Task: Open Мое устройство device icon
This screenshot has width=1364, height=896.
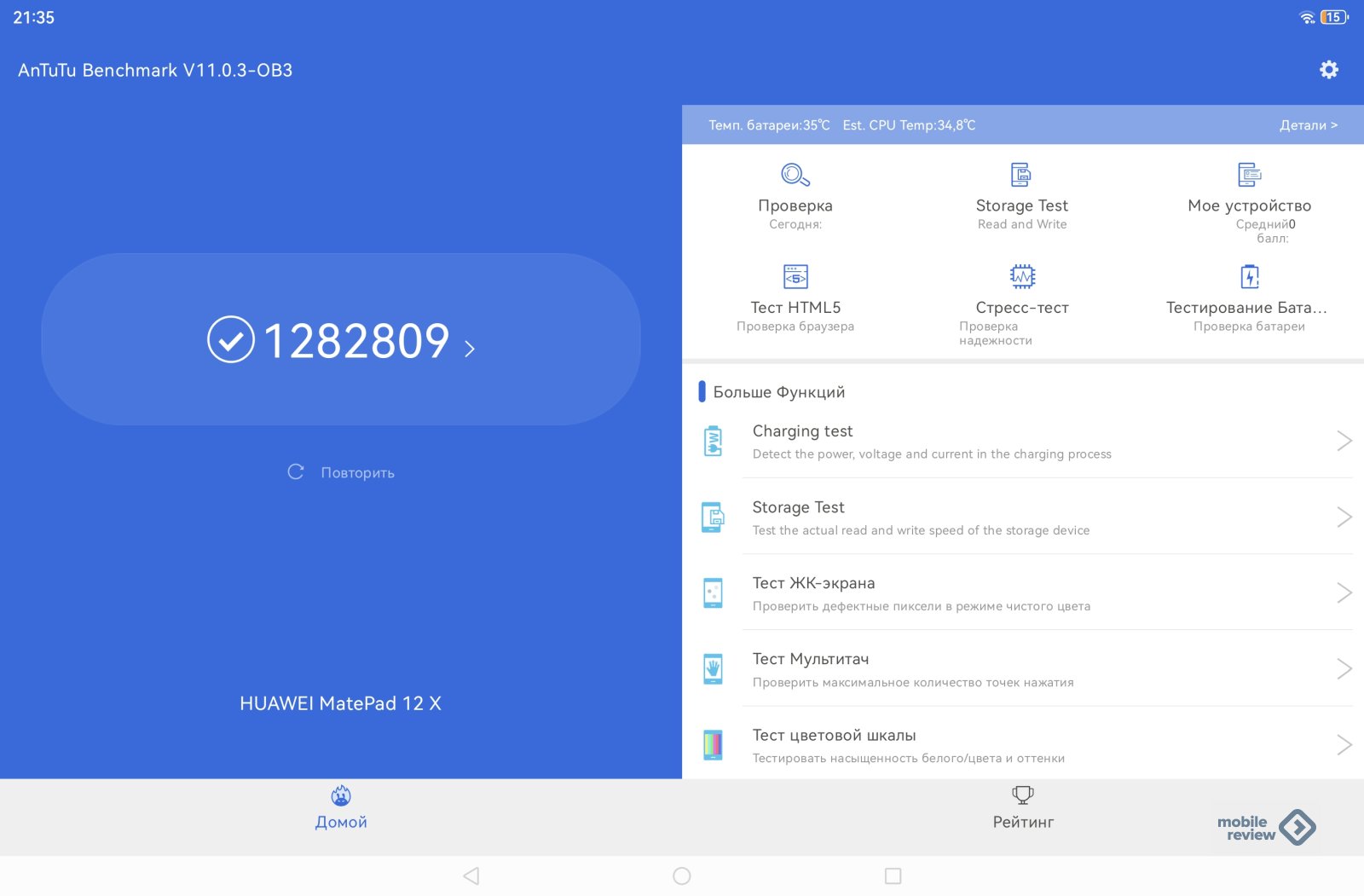Action: pyautogui.click(x=1249, y=175)
